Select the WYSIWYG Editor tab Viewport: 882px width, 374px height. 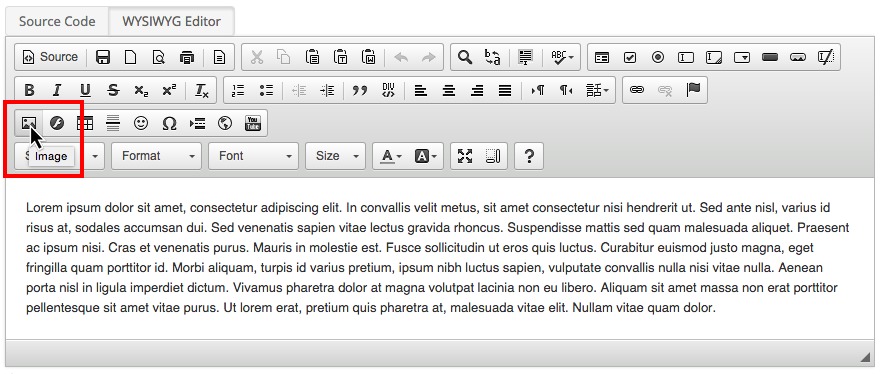tap(171, 22)
